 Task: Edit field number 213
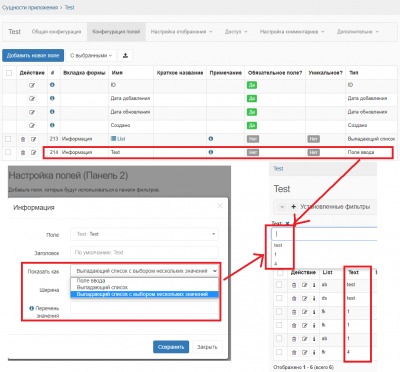click(x=33, y=139)
